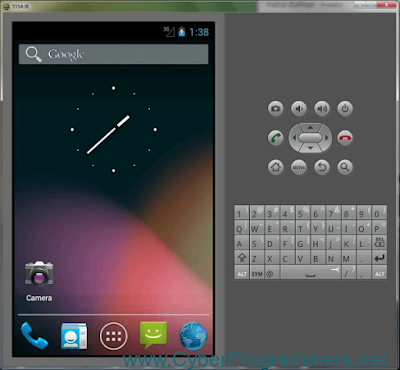
Task: Click the emulator Back hardware button
Action: [322, 167]
